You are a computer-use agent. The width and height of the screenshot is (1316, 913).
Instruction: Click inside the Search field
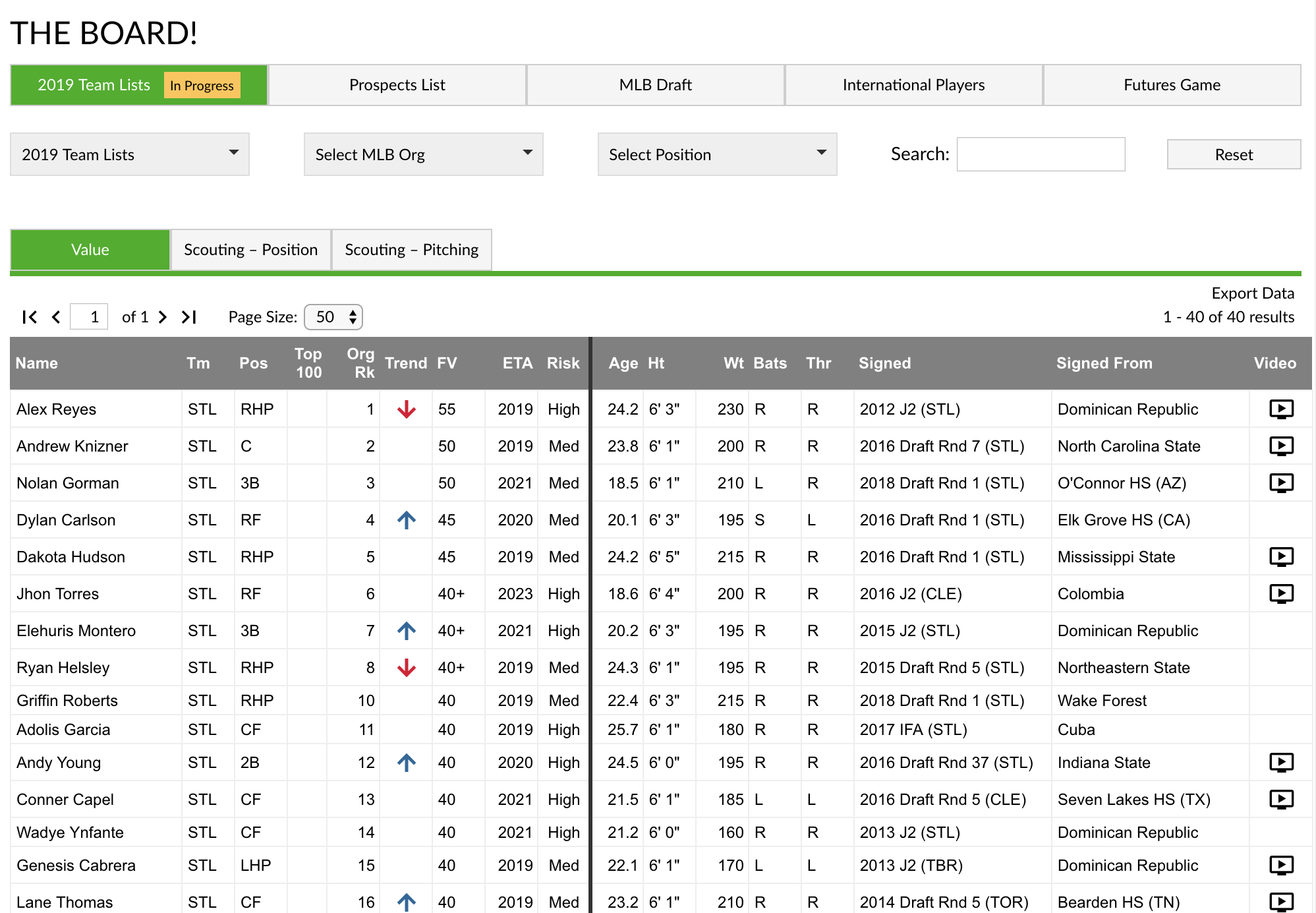[x=1040, y=154]
